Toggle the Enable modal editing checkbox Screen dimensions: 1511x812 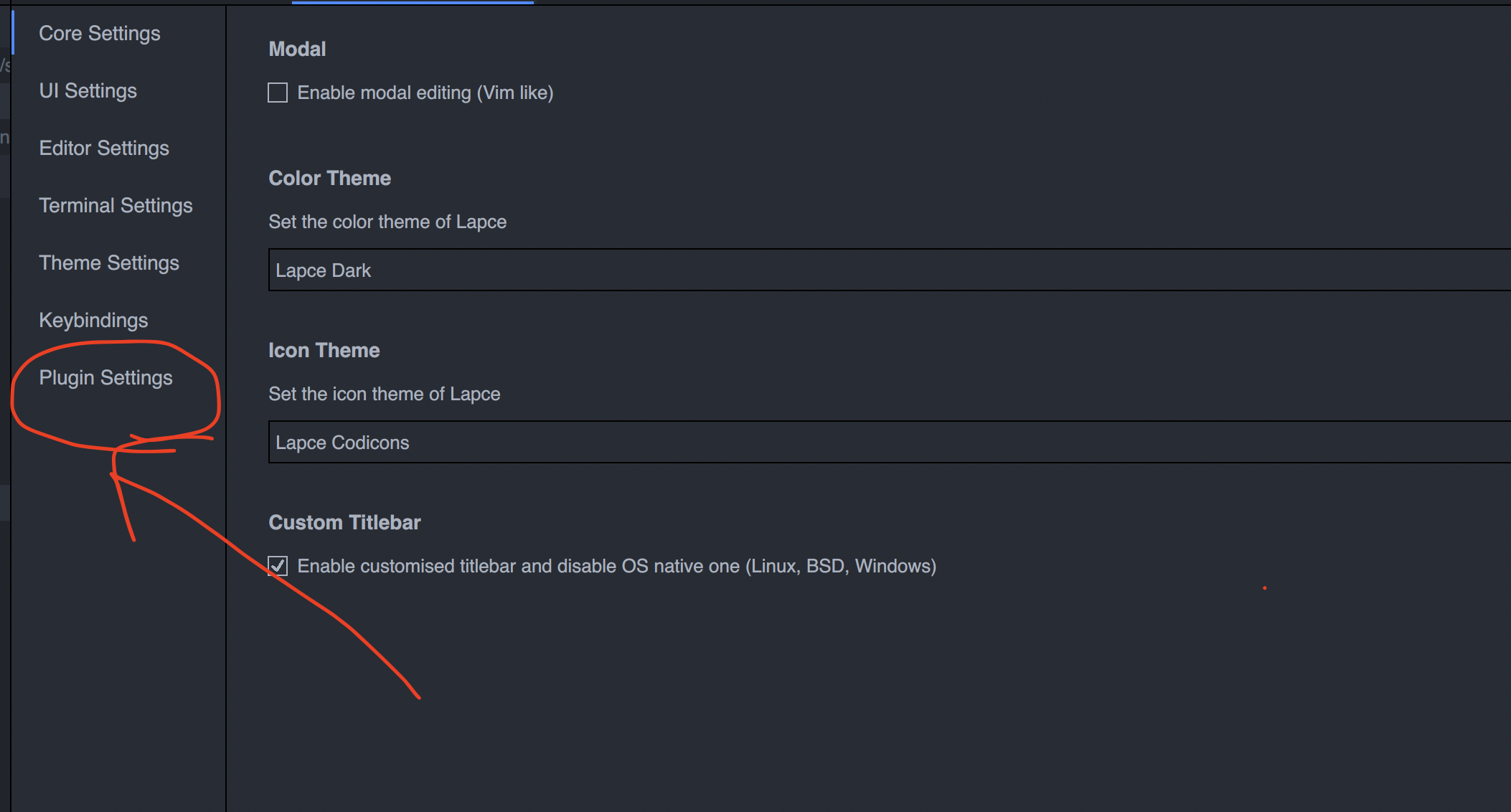[277, 93]
